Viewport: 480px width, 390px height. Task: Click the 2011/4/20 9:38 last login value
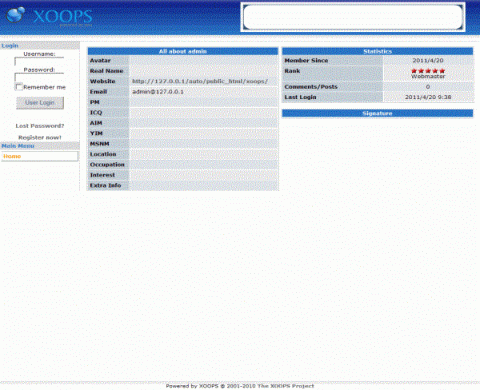point(428,97)
